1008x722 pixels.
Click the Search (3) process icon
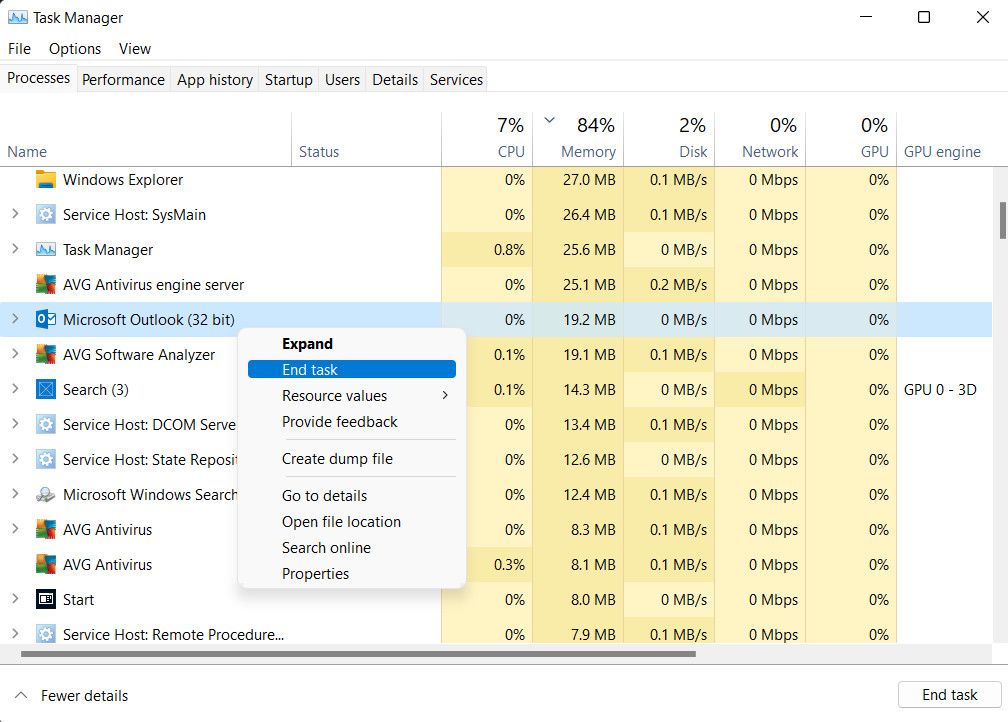(45, 389)
